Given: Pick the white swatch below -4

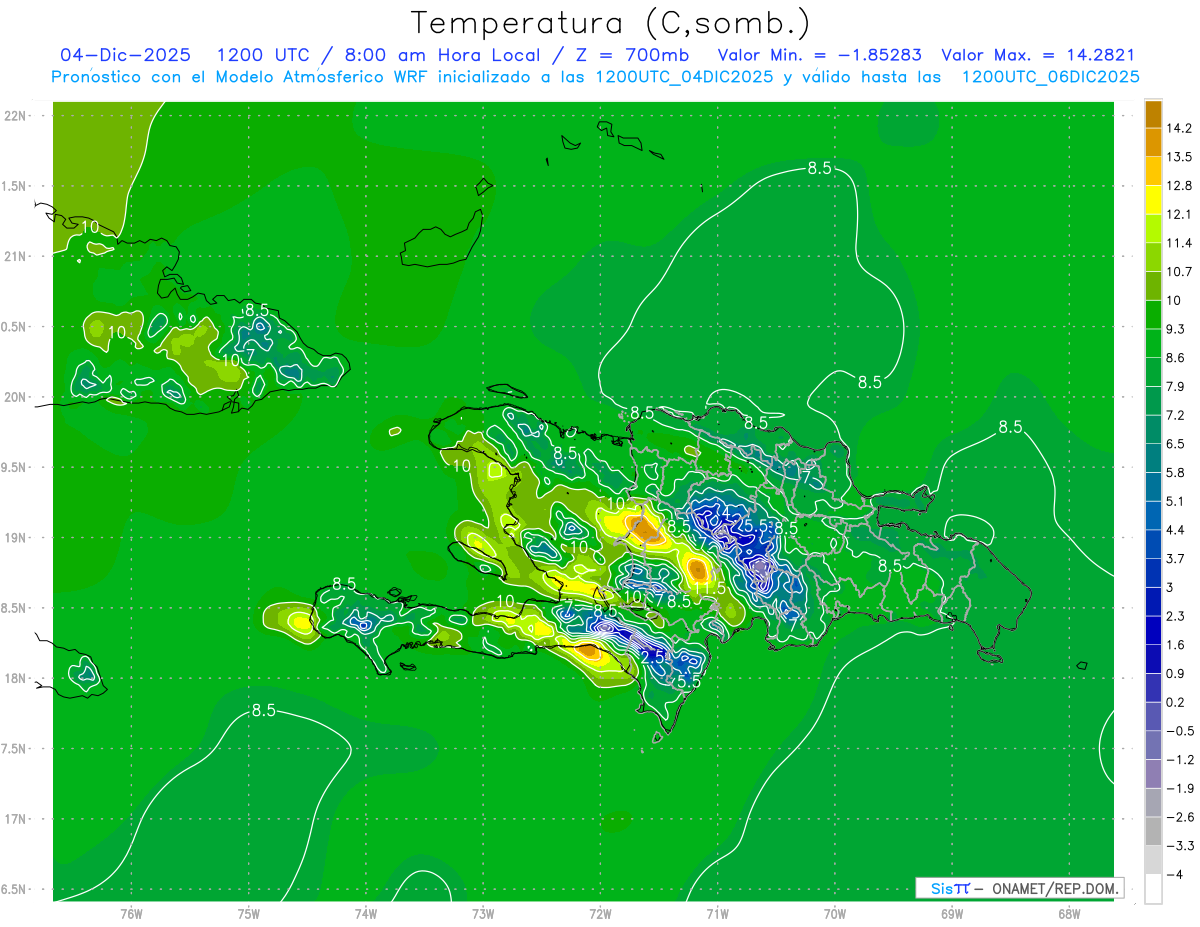Looking at the screenshot, I should pyautogui.click(x=1153, y=888).
